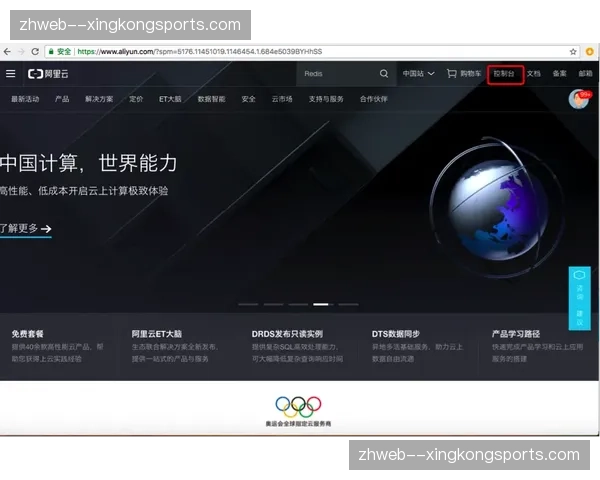The width and height of the screenshot is (600, 480).
Task: Click into the Redis search field
Action: 339,73
